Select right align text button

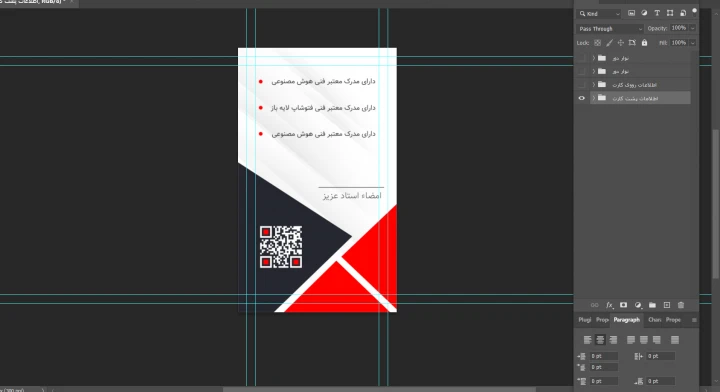(613, 340)
